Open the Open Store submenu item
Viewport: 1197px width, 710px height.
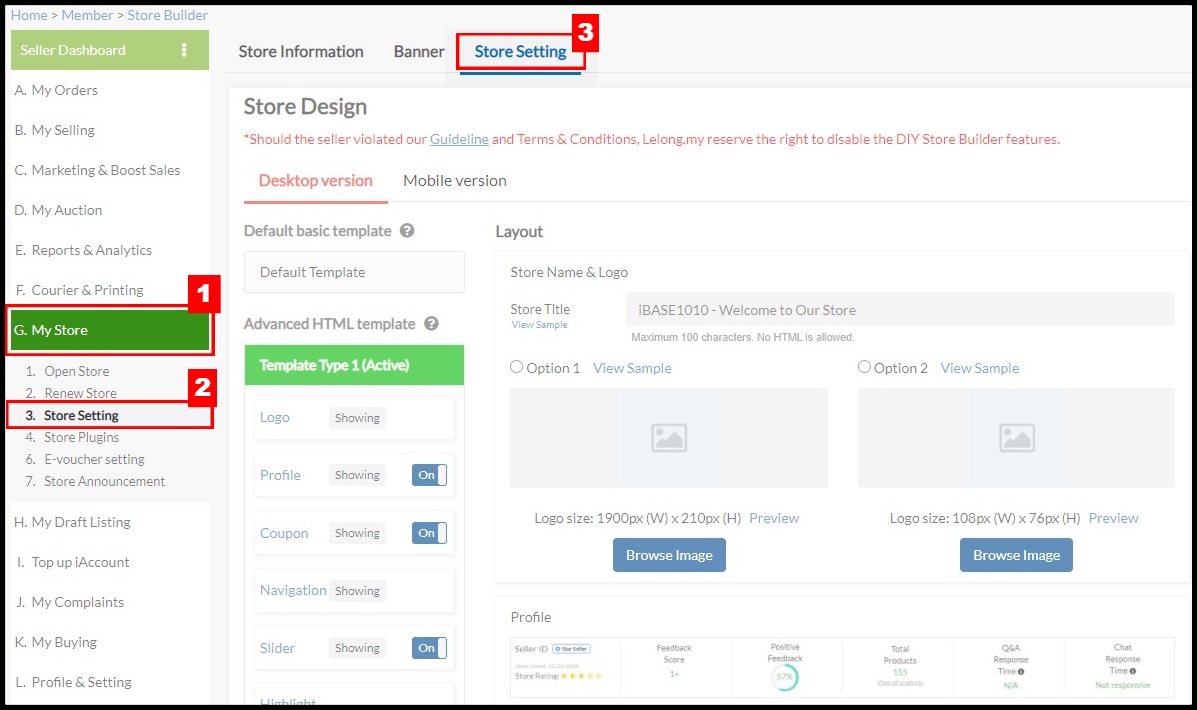pyautogui.click(x=76, y=371)
